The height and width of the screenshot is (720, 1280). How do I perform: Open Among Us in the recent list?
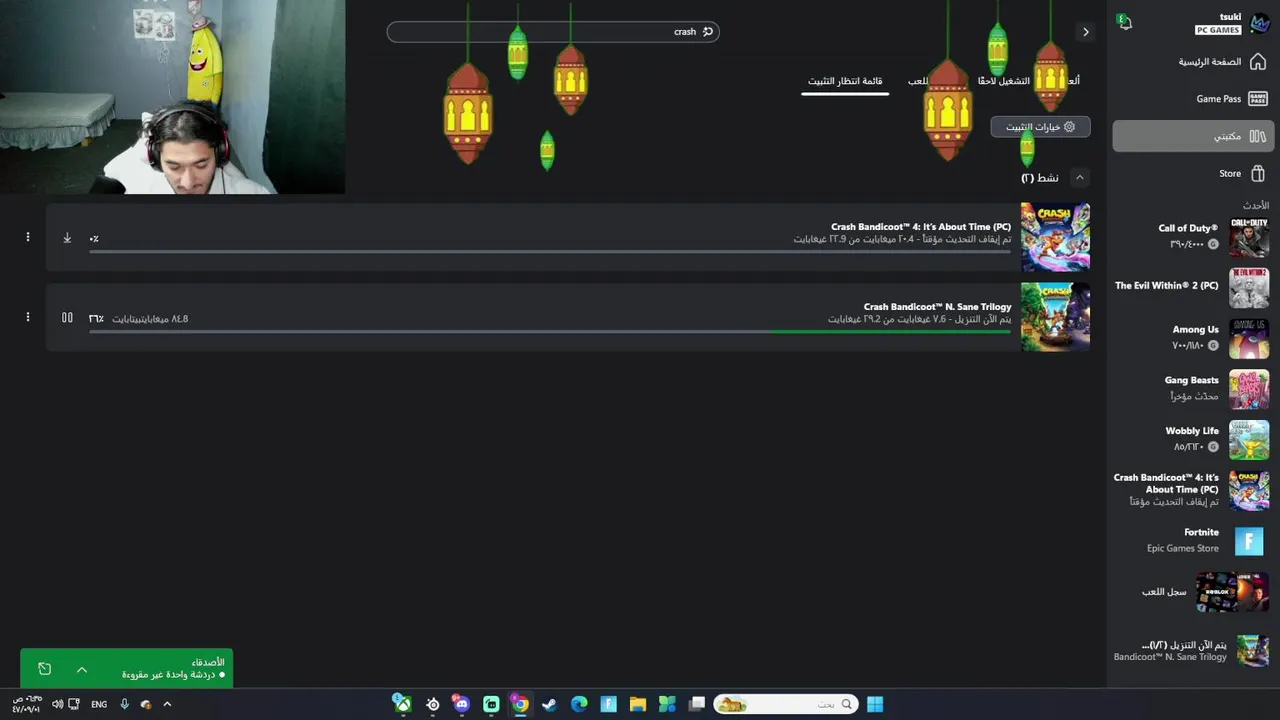1193,338
